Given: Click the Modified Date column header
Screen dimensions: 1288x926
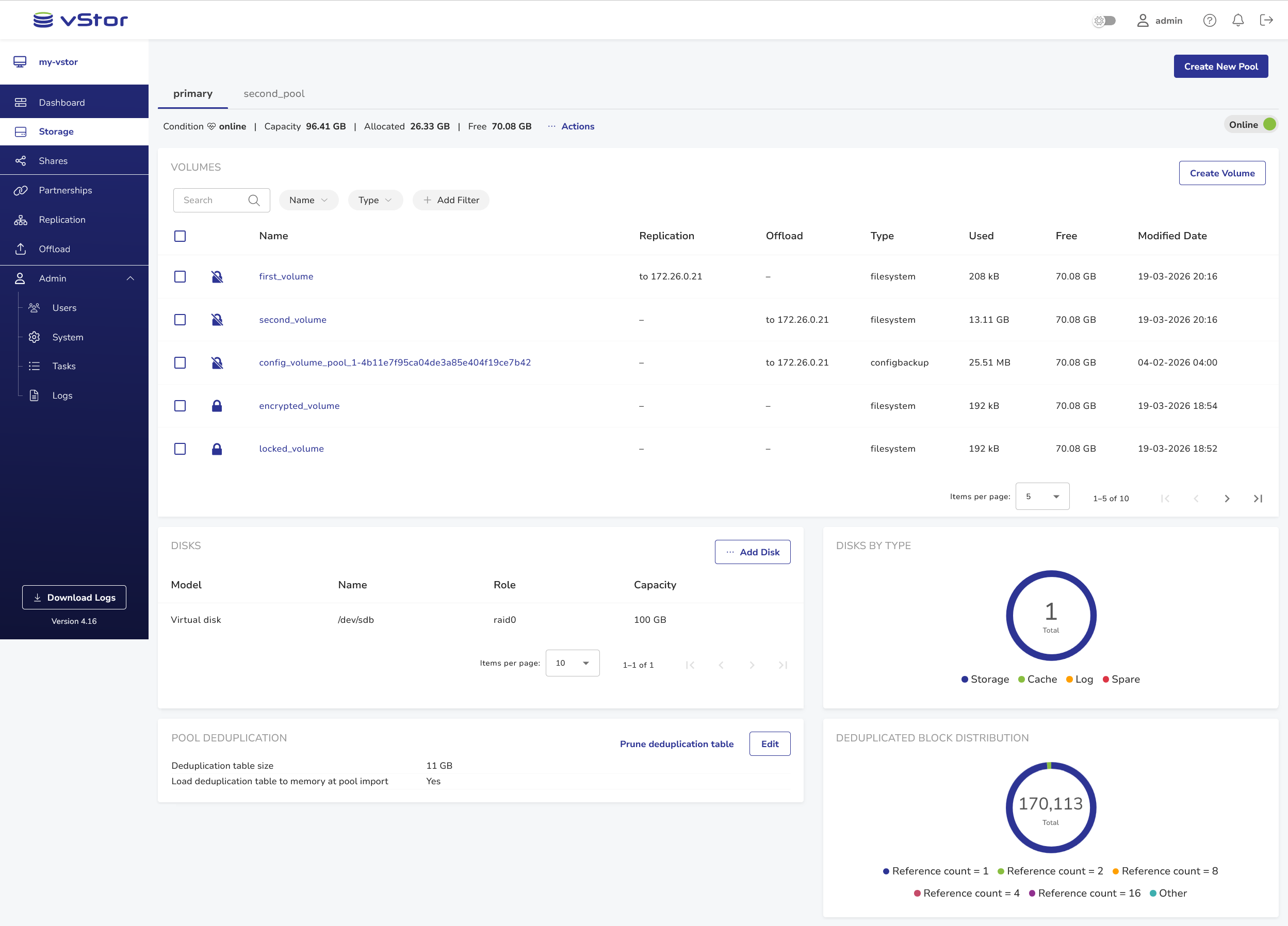Looking at the screenshot, I should point(1172,236).
